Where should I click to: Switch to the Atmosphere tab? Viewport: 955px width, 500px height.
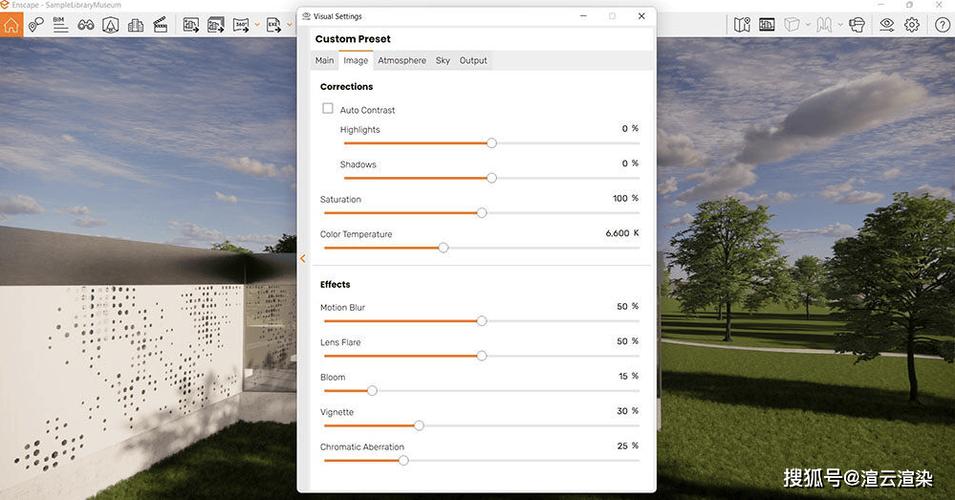402,60
